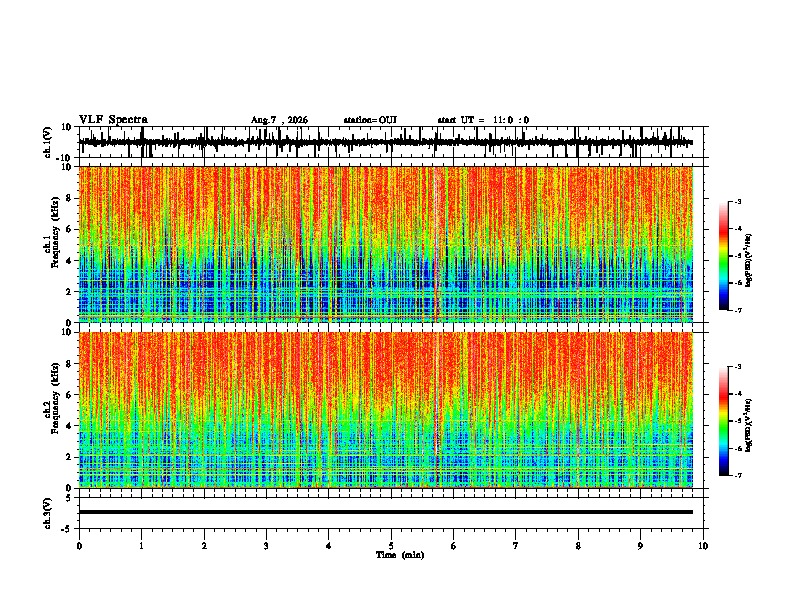Click the thick black ch.3 trace line

(x=386, y=512)
